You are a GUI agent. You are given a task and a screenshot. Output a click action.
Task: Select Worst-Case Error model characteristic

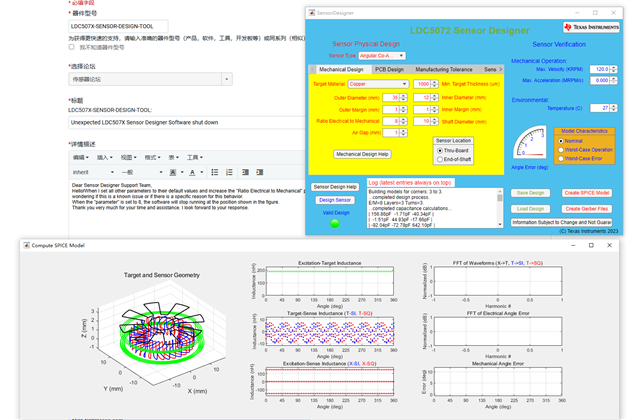561,158
